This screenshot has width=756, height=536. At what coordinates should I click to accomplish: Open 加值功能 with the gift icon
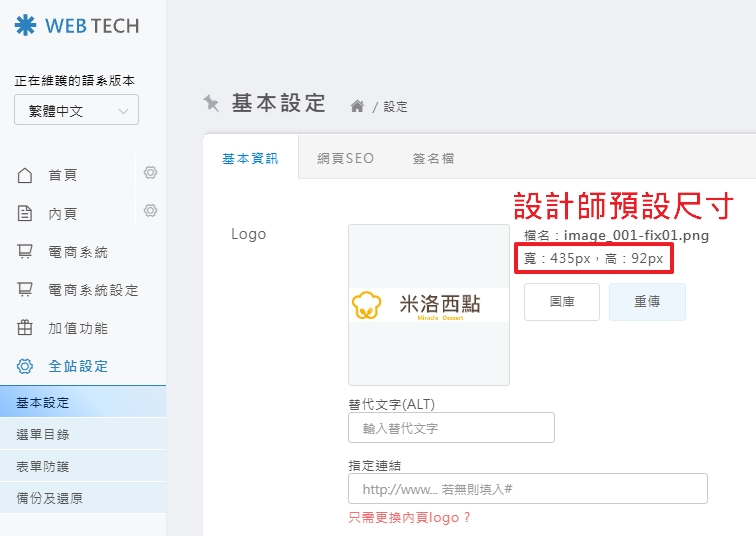point(26,328)
